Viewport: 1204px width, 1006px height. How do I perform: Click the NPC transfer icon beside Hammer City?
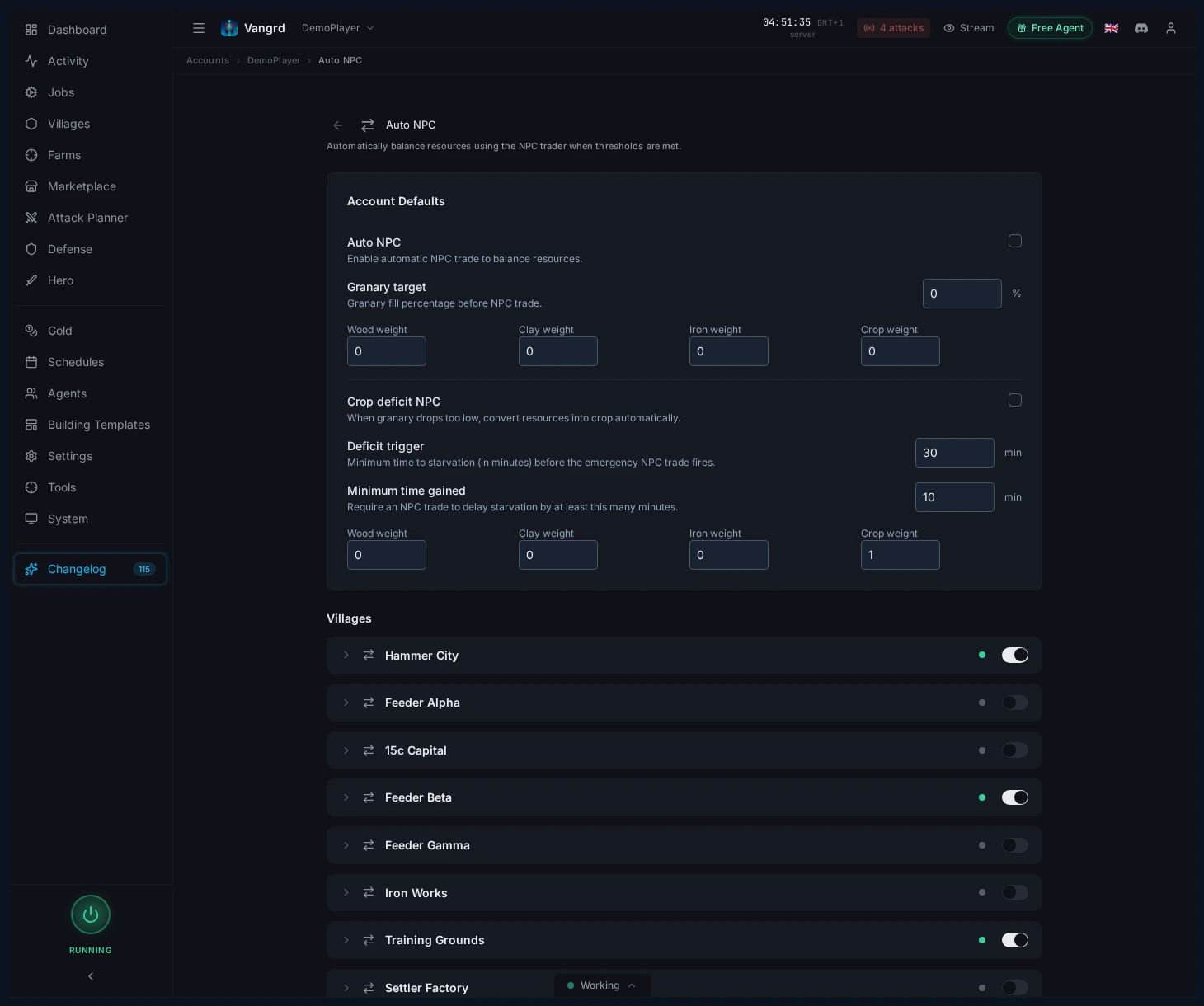(369, 655)
